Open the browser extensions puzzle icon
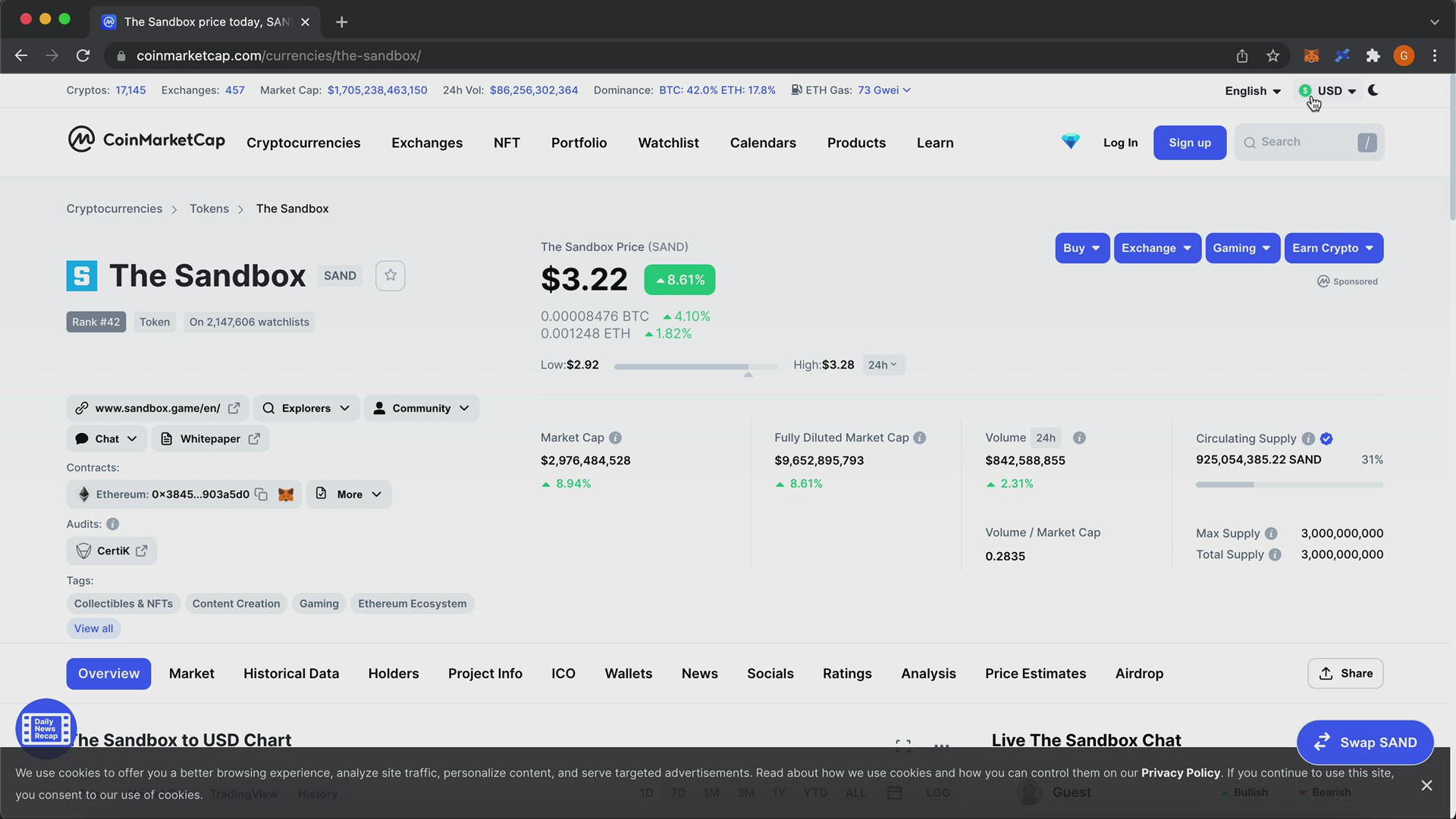The height and width of the screenshot is (819, 1456). click(1373, 55)
